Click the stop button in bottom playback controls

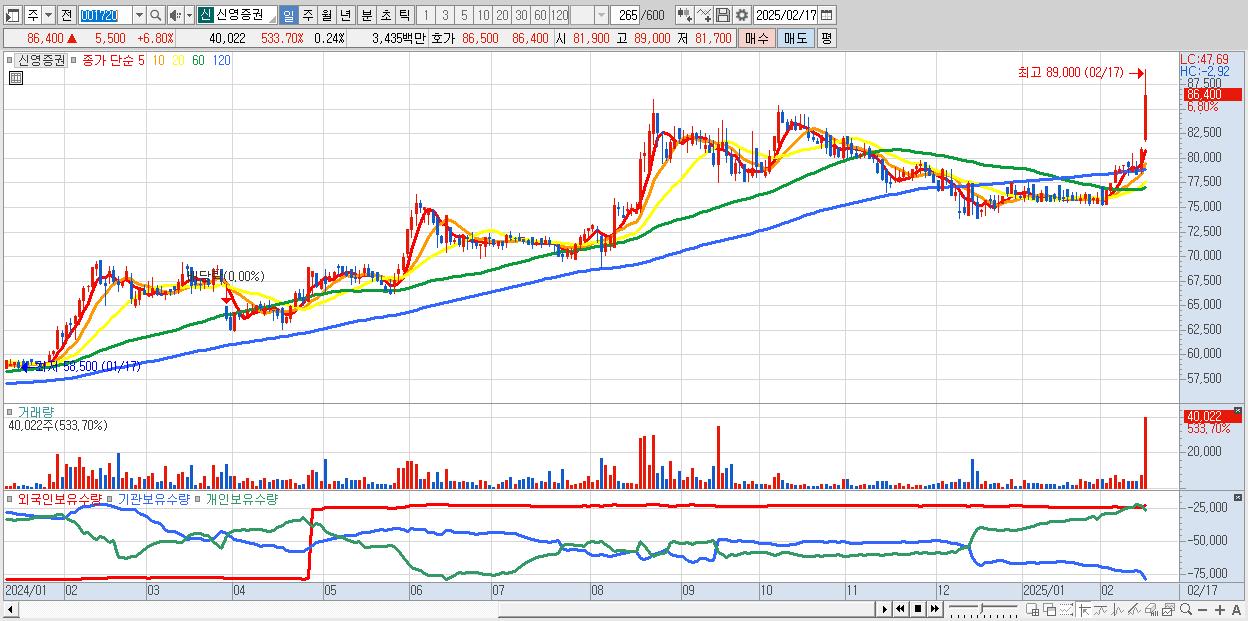click(918, 609)
